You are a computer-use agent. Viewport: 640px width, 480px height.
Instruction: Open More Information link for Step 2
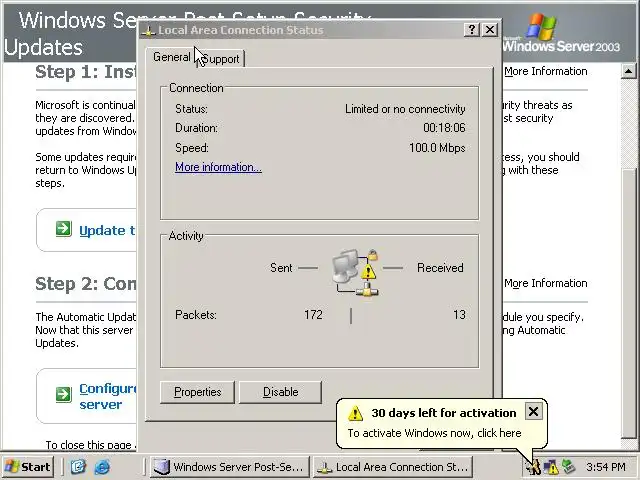[x=546, y=283]
